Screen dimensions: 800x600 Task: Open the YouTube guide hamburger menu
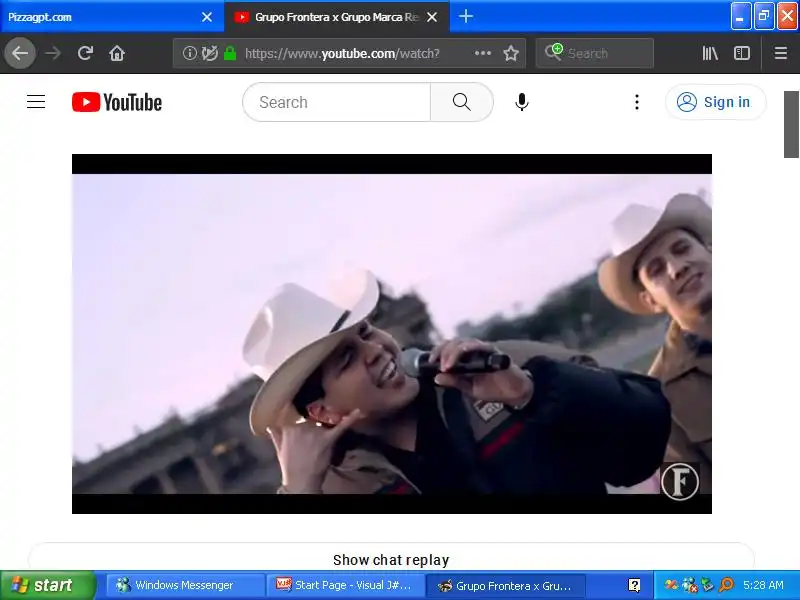[36, 102]
